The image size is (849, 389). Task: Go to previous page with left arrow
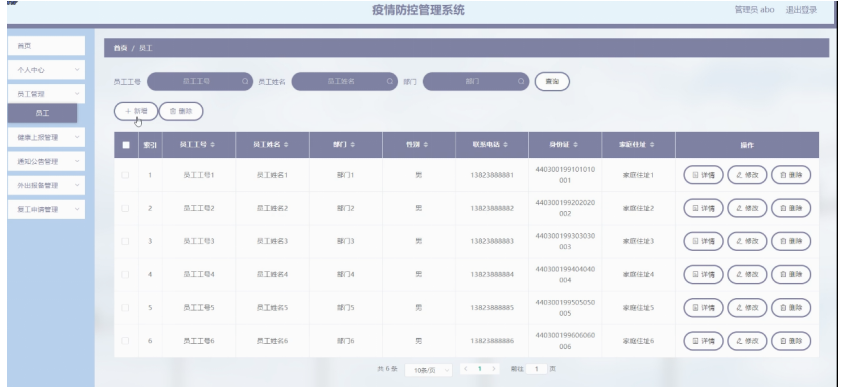coord(466,369)
